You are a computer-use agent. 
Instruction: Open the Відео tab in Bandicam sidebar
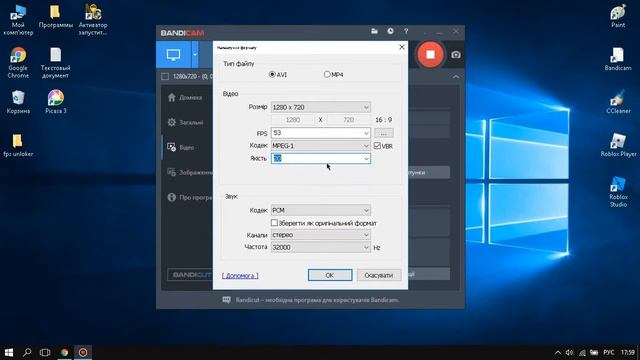click(x=181, y=147)
